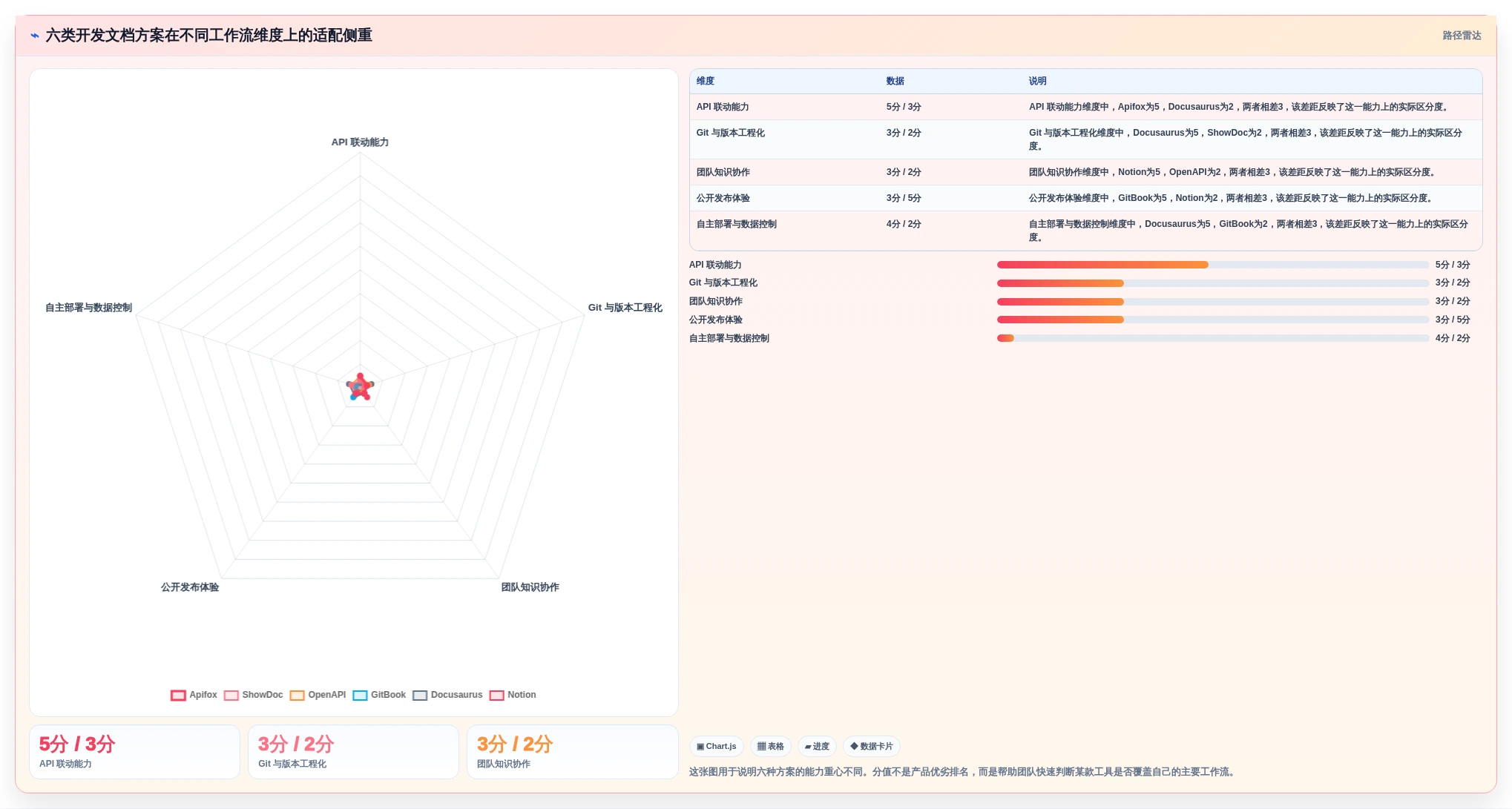Image resolution: width=1512 pixels, height=809 pixels.
Task: Click the radar axis label Git 与版本工程化
Action: [625, 307]
